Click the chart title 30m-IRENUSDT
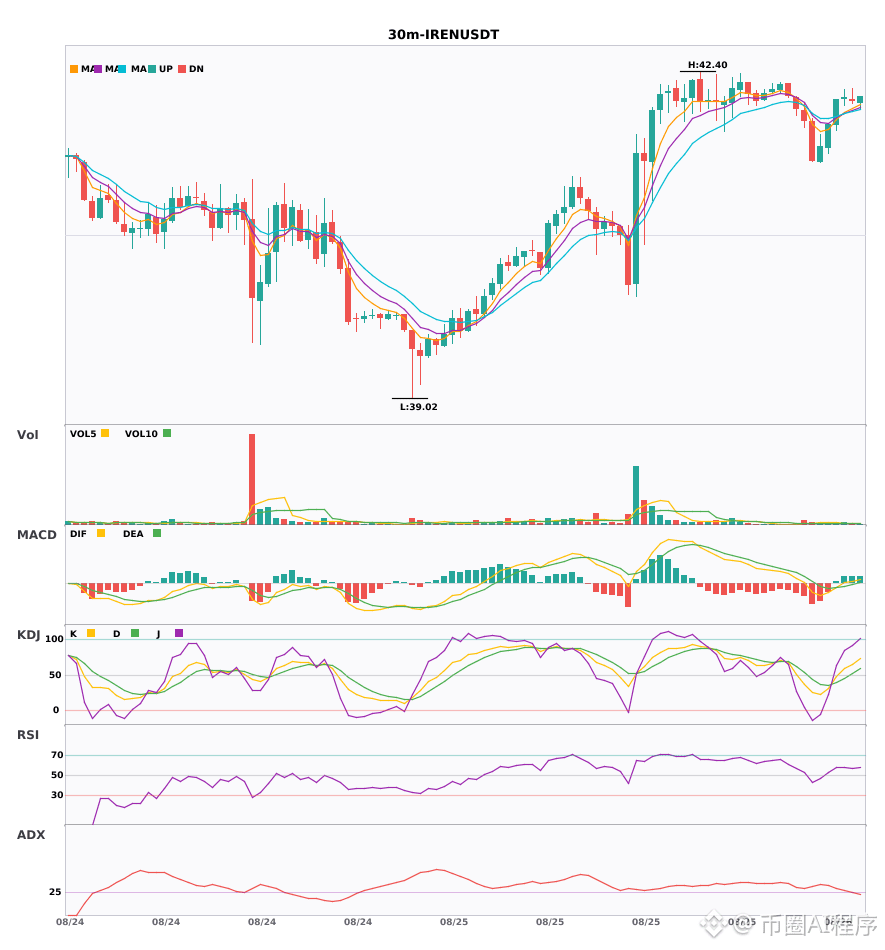Viewport: 885px width, 950px height. (x=443, y=35)
